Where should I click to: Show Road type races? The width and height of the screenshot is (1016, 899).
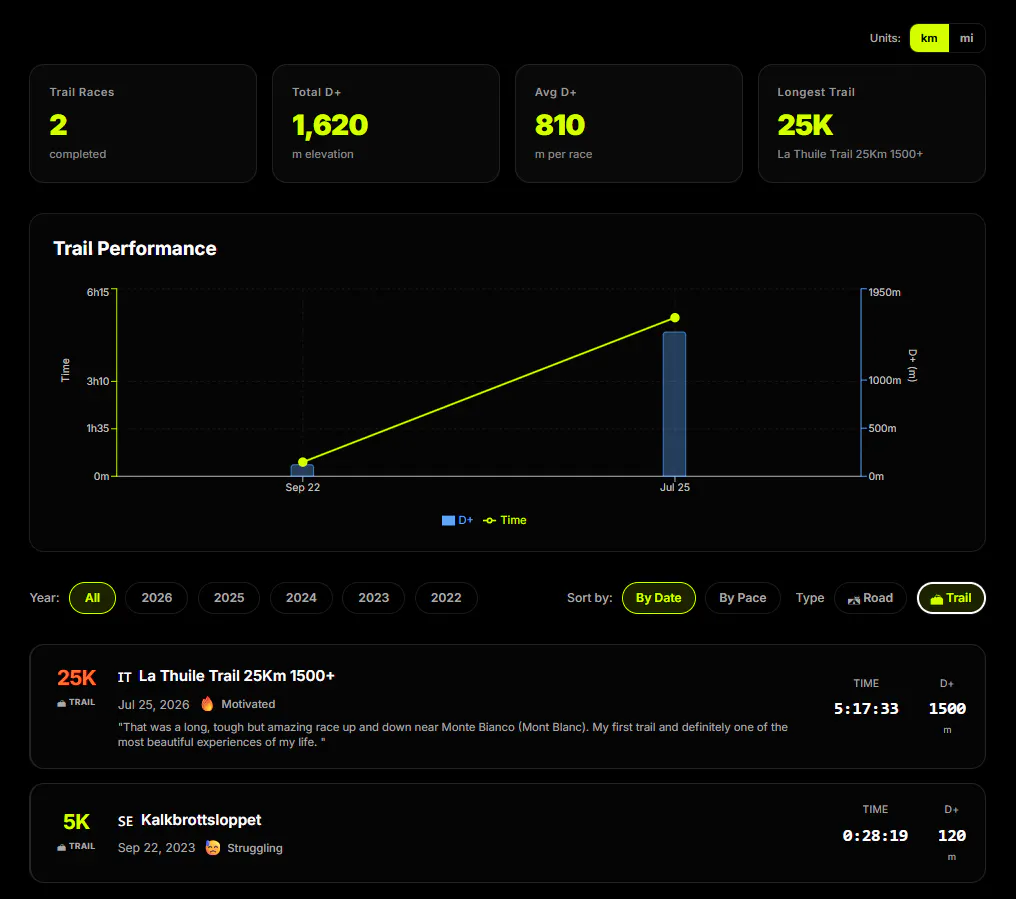coord(870,598)
